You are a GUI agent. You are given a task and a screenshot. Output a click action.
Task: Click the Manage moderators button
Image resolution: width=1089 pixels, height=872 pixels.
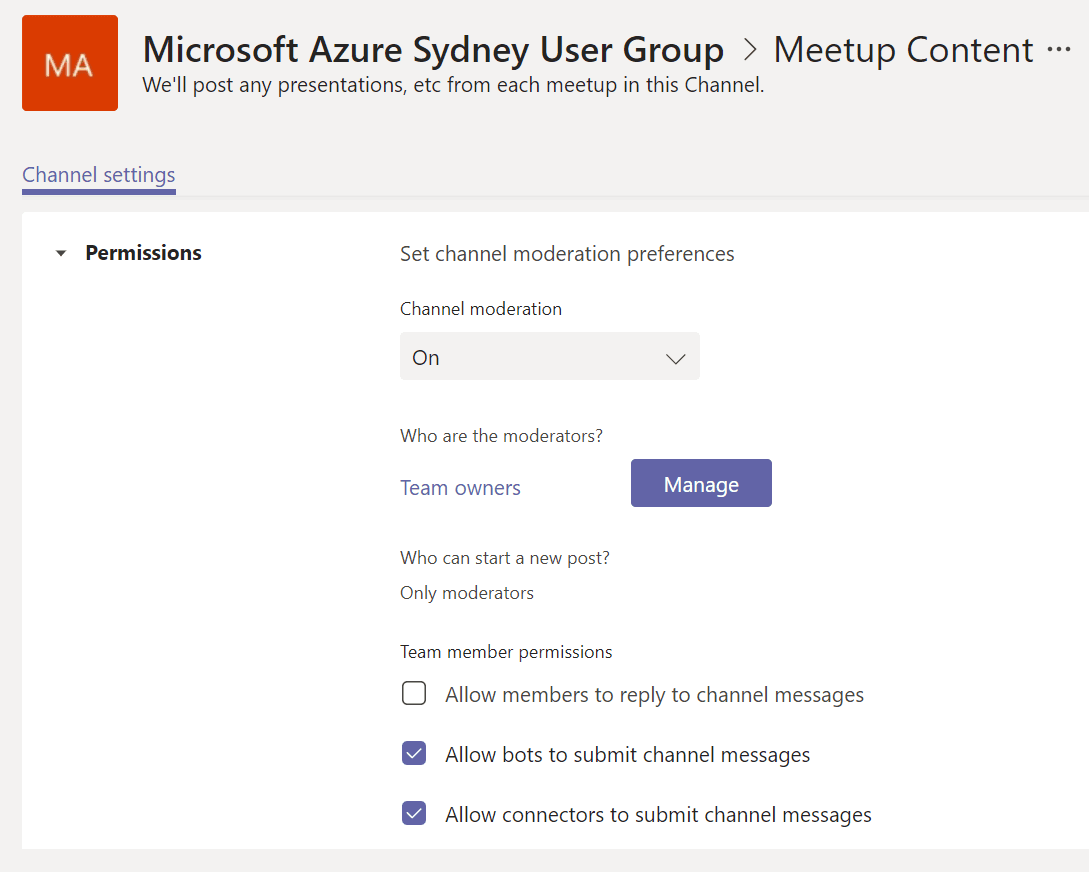point(701,483)
